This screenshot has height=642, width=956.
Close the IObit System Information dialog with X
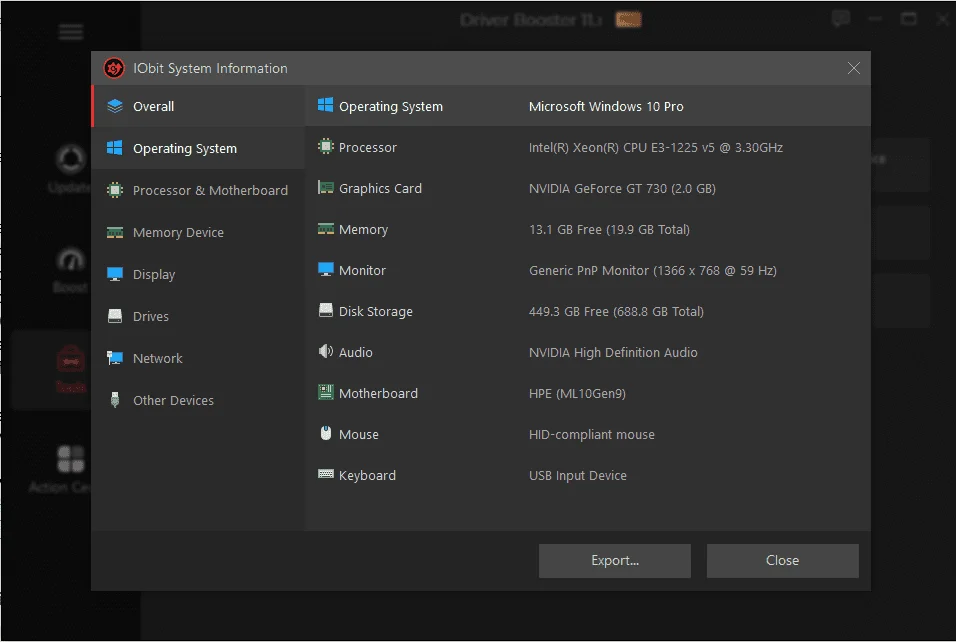(854, 68)
